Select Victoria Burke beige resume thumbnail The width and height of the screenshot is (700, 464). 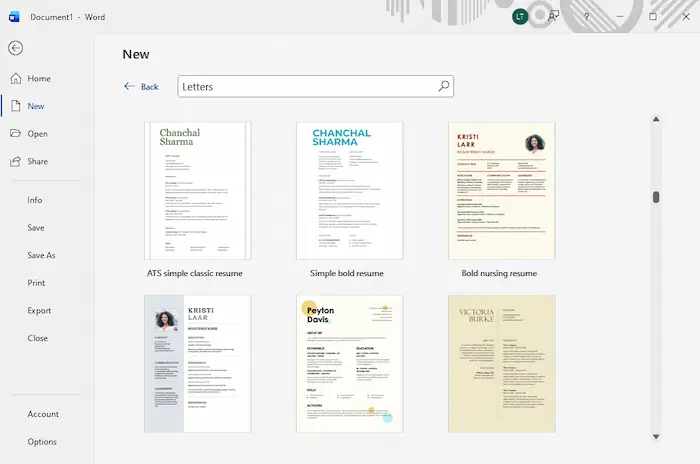pyautogui.click(x=502, y=364)
